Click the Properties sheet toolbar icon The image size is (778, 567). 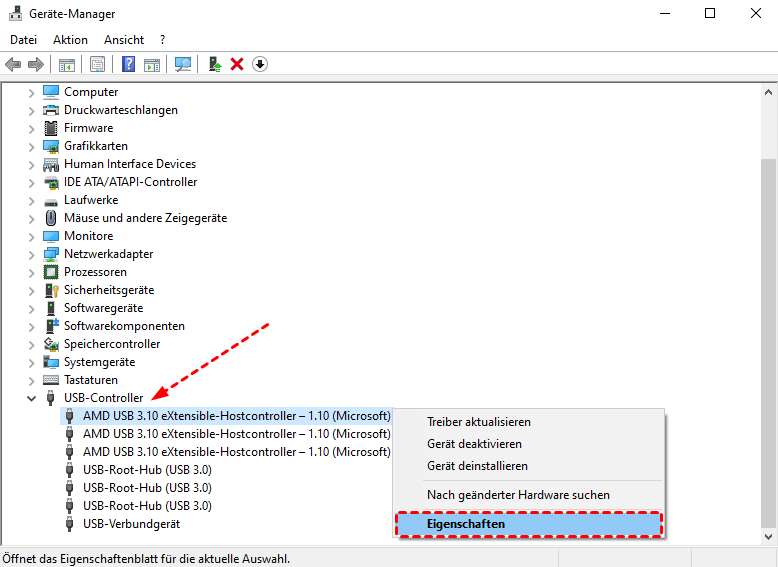point(97,64)
